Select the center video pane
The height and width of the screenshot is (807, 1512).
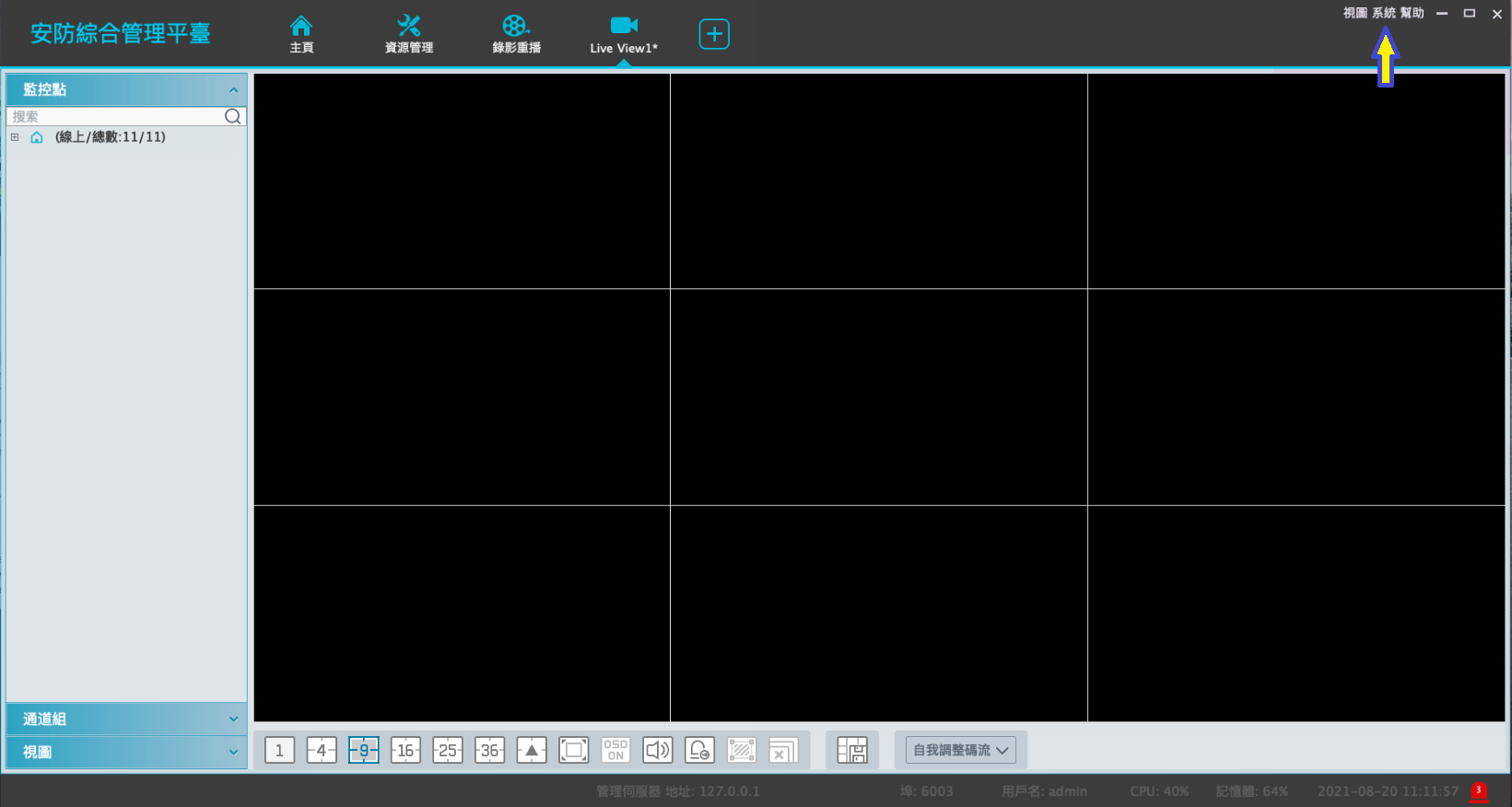[879, 397]
